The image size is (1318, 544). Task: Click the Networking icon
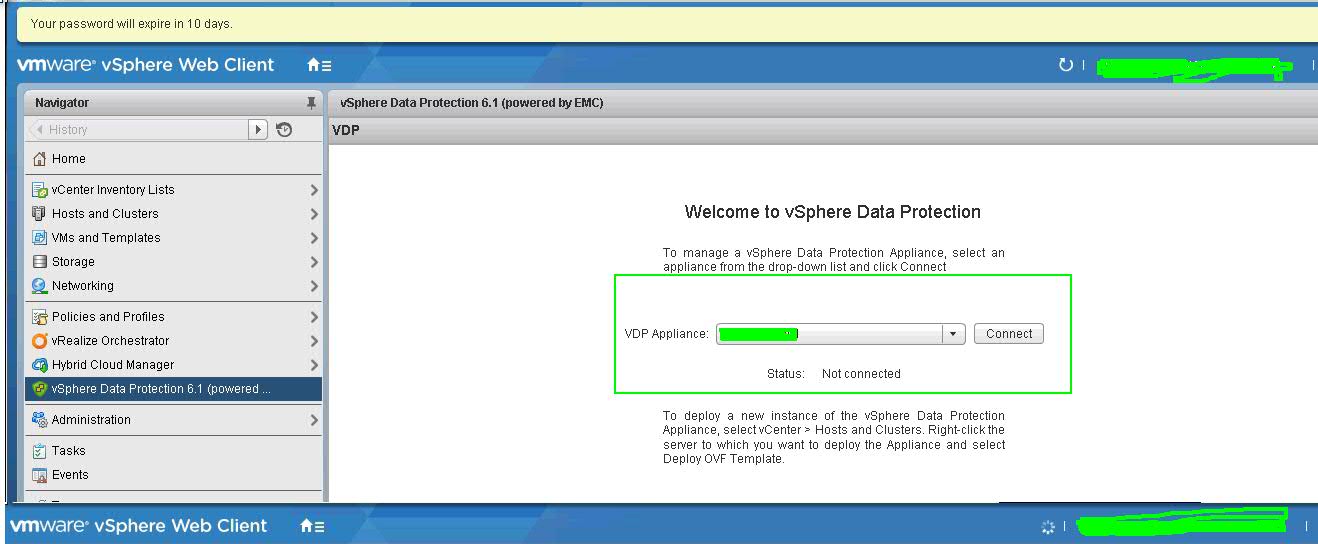click(40, 286)
